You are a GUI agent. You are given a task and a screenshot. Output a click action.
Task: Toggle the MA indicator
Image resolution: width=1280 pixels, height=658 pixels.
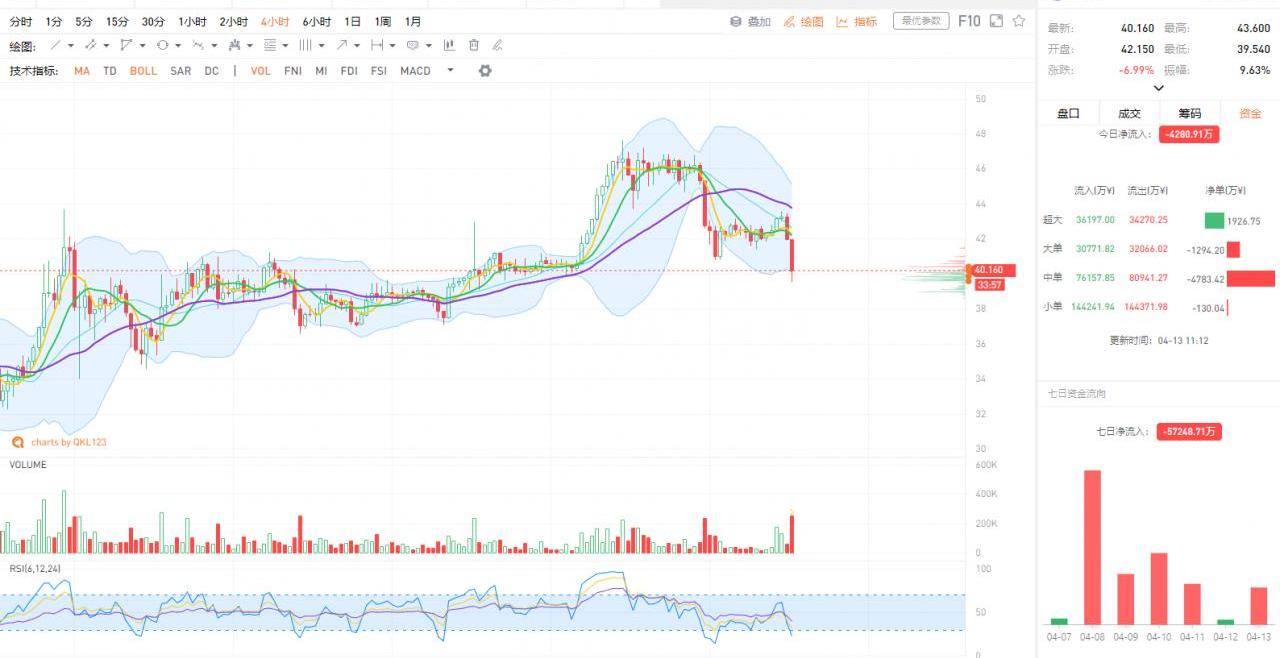pos(81,71)
